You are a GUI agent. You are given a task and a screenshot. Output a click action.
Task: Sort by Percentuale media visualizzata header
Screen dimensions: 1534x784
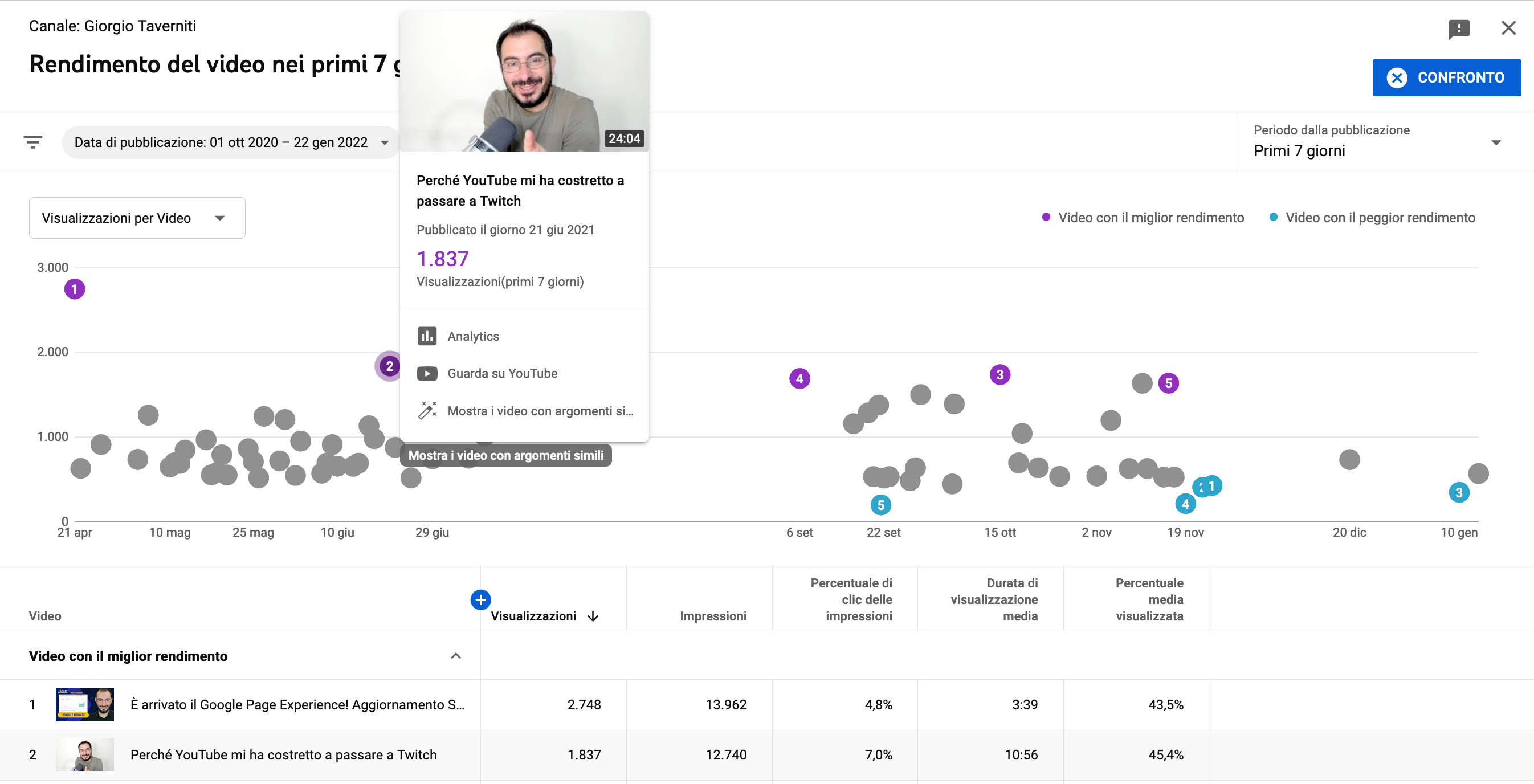[x=1149, y=599]
